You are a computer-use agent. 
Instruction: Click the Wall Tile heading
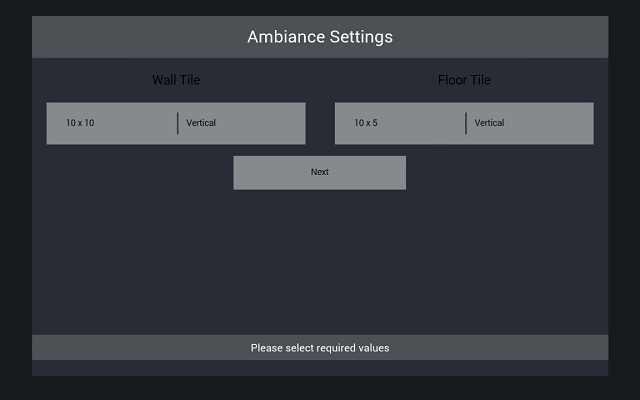click(176, 80)
